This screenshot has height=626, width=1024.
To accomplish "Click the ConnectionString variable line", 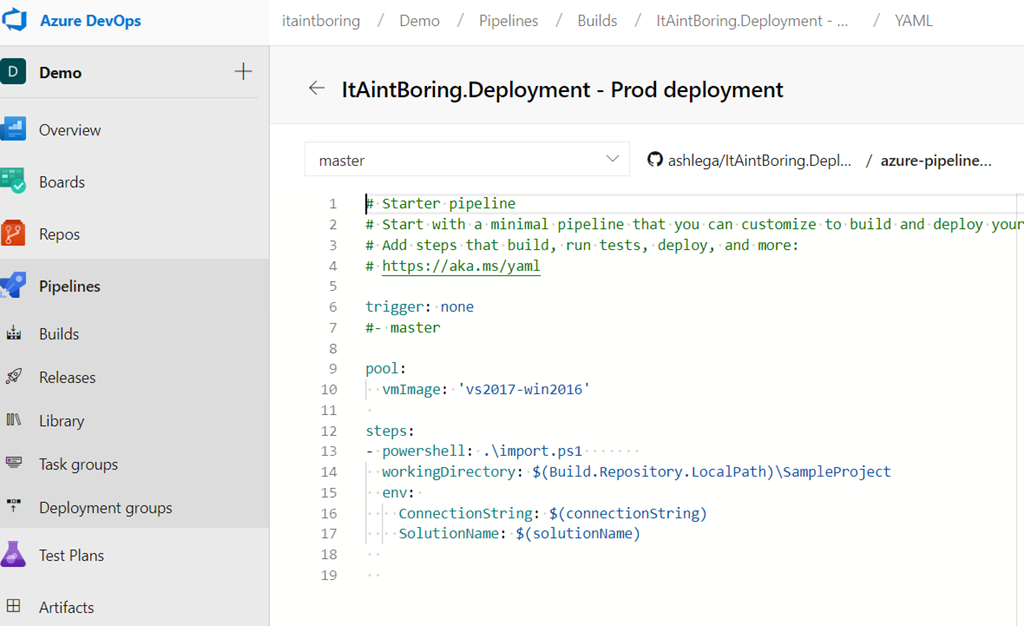I will pyautogui.click(x=552, y=514).
